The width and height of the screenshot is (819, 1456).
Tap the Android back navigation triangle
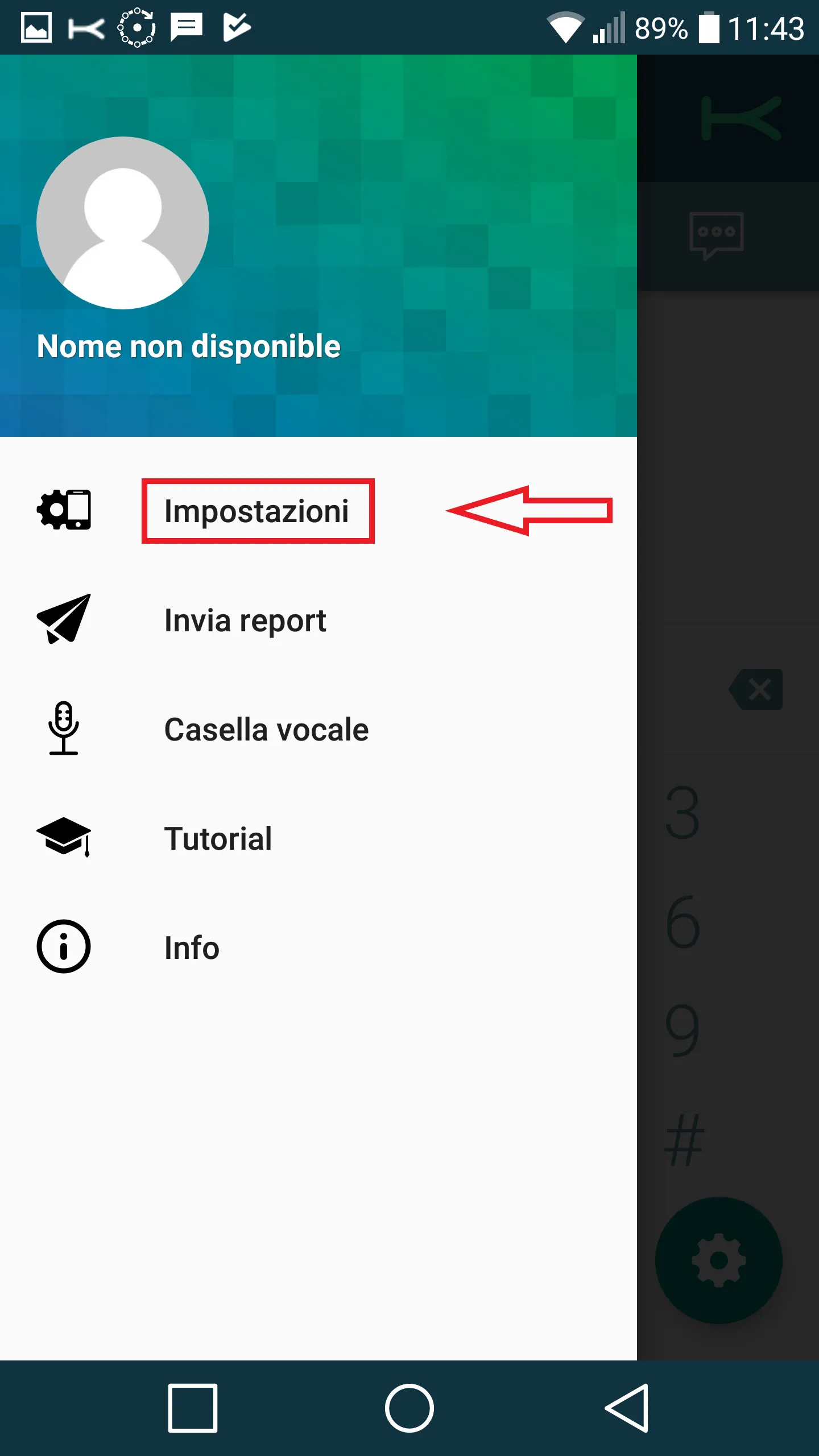[627, 1408]
